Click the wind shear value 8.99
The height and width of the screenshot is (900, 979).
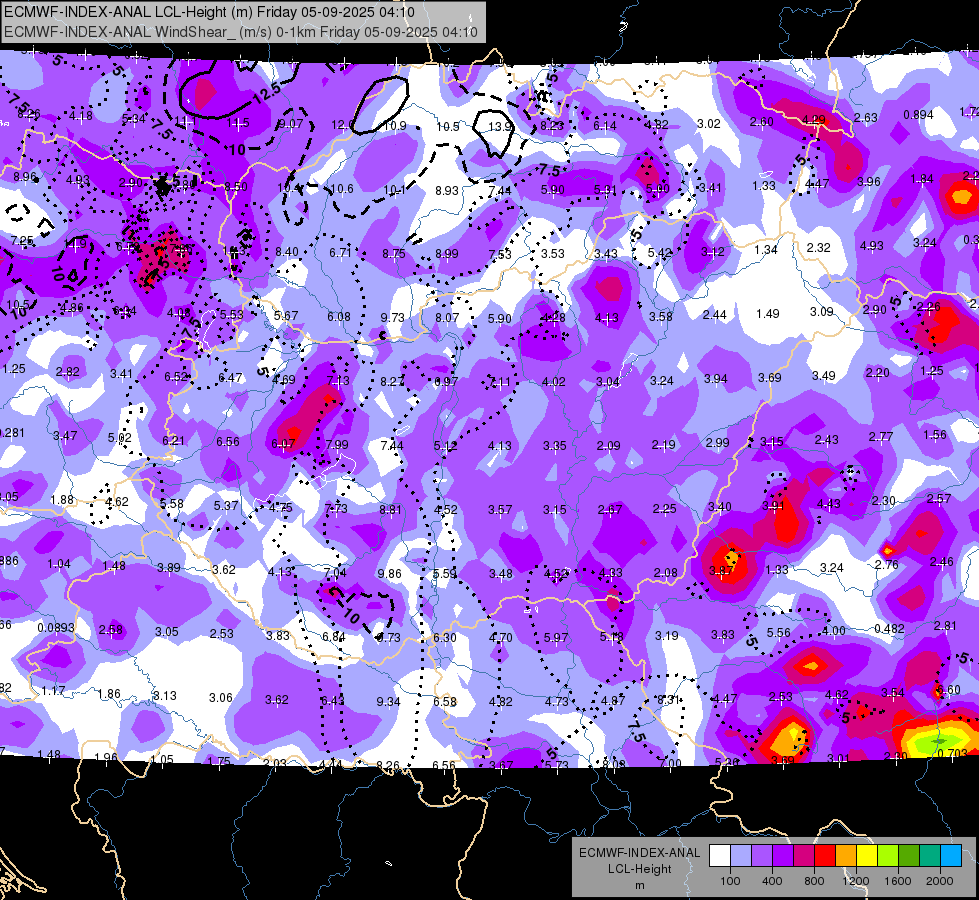446,254
